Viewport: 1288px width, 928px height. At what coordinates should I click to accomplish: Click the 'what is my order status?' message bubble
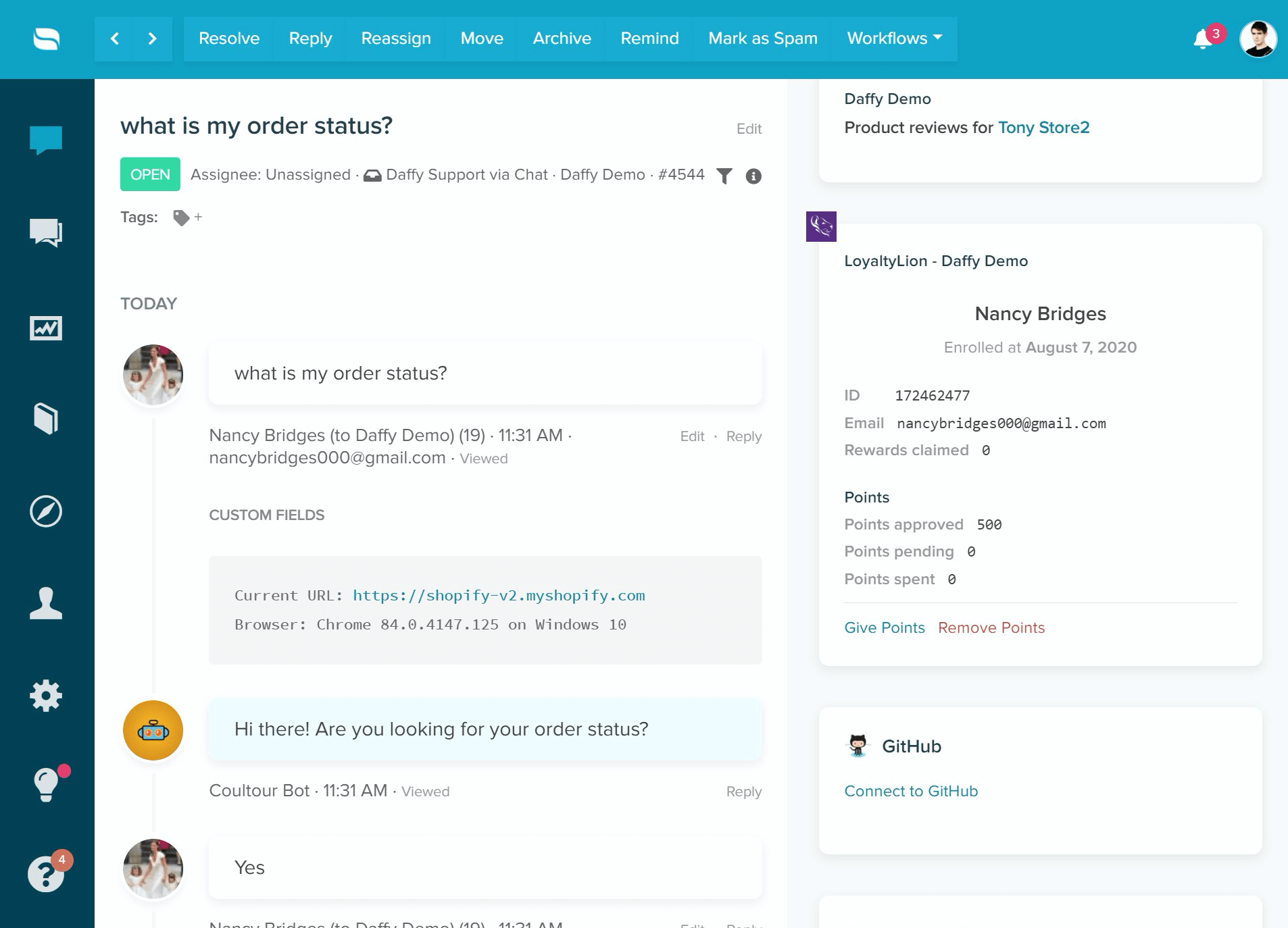[485, 373]
